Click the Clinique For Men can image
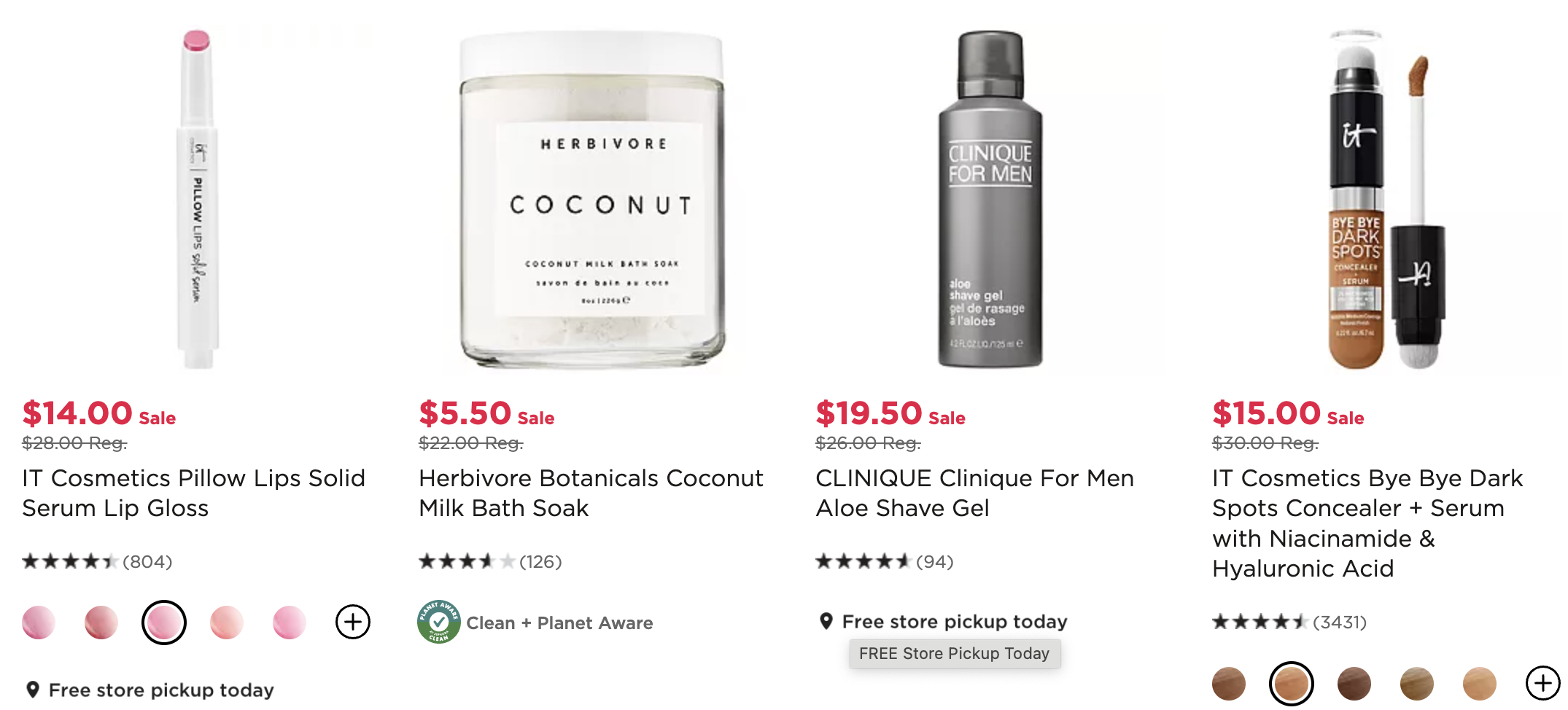 click(990, 199)
